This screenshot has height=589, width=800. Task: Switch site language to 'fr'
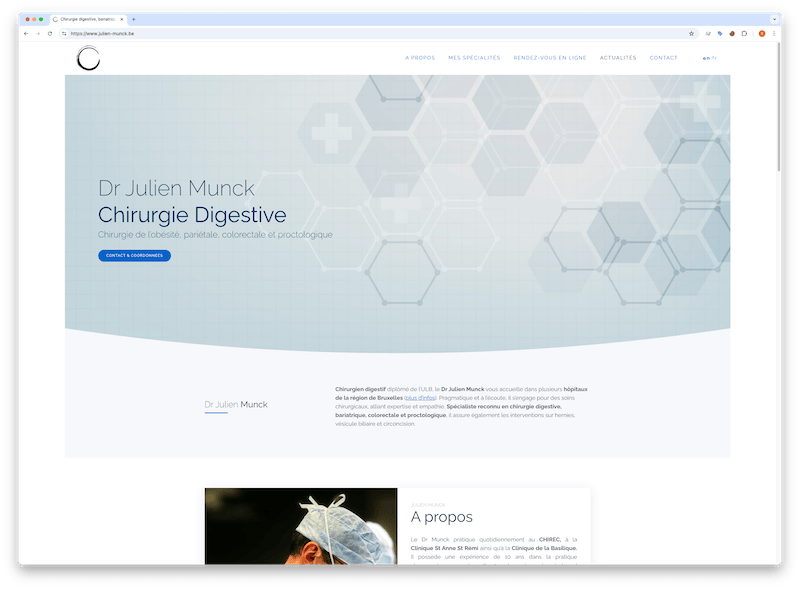coord(714,58)
